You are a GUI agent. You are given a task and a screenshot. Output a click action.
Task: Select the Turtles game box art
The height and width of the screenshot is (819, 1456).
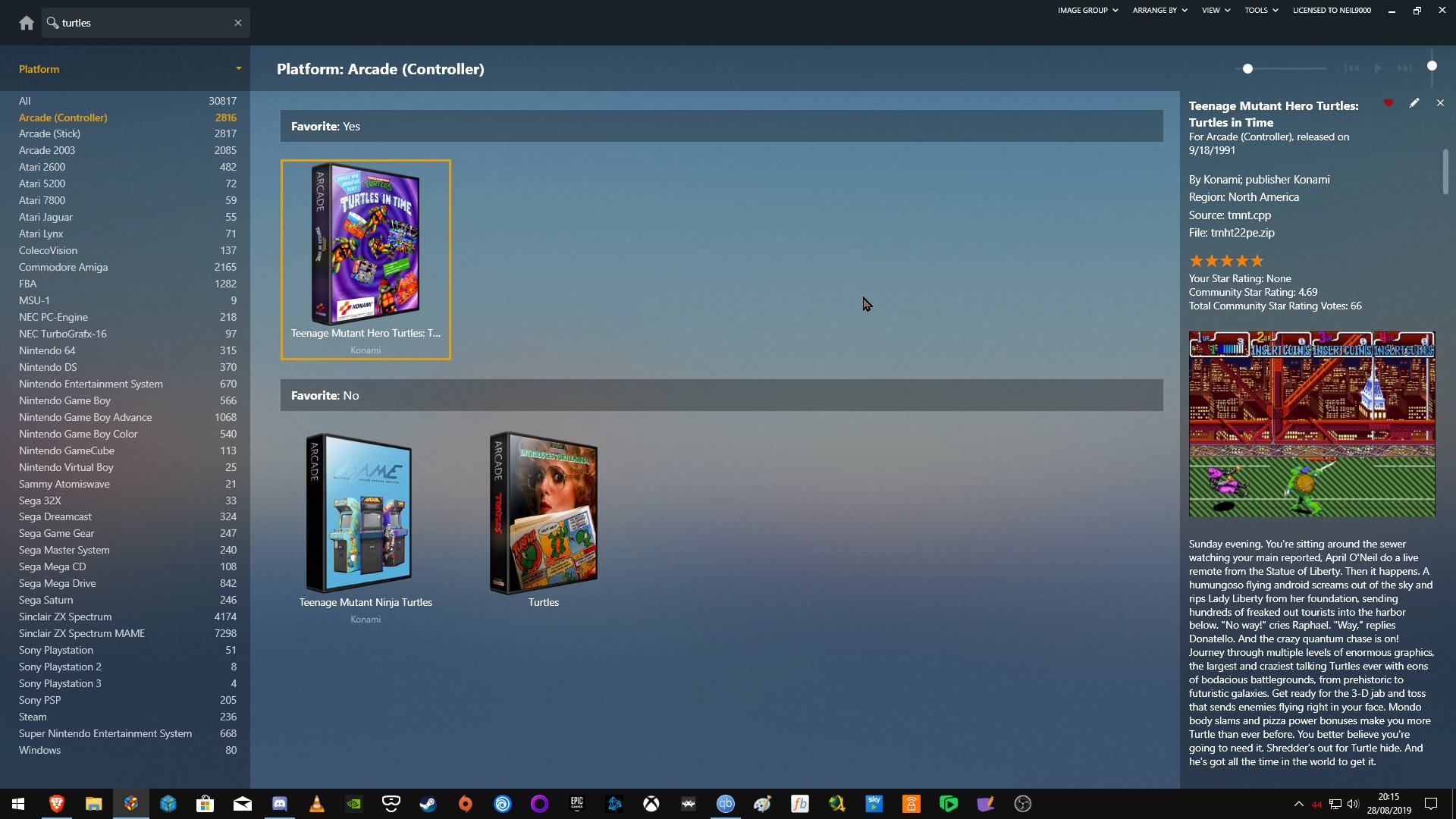point(543,513)
